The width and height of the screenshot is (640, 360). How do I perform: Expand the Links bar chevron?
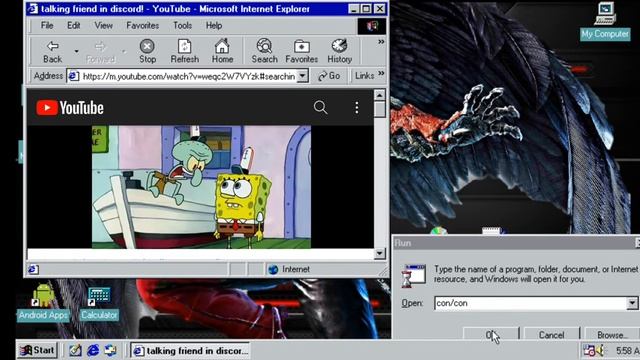(381, 73)
